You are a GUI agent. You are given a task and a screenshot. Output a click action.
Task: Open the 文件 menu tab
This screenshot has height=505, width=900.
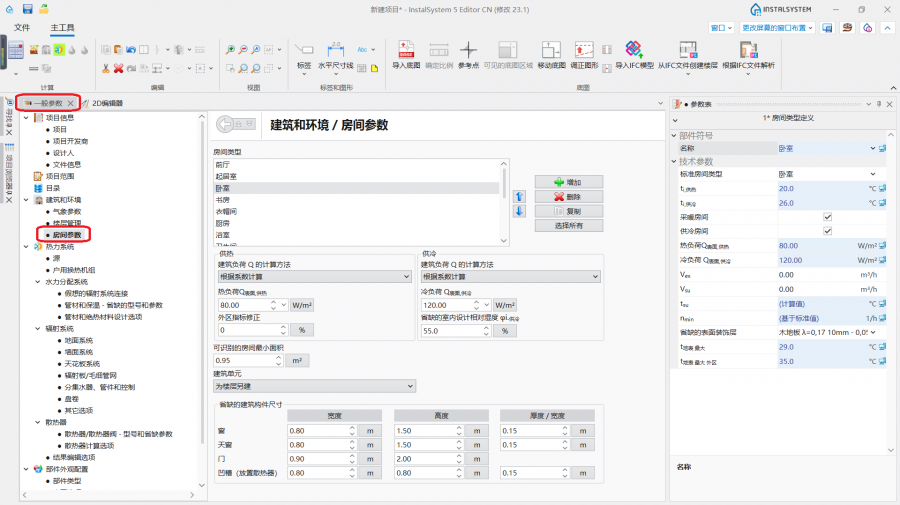22,27
